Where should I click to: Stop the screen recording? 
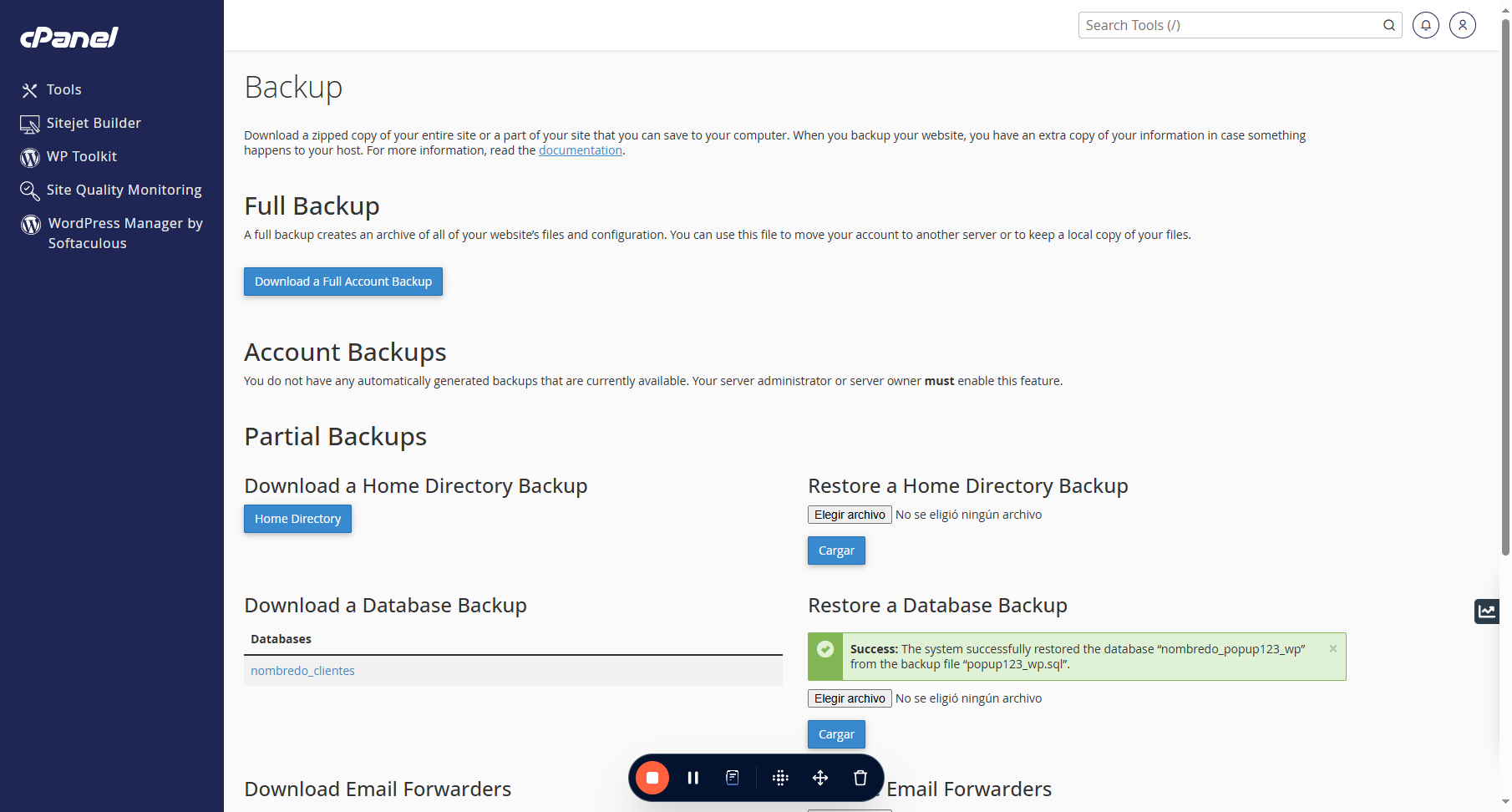(652, 778)
